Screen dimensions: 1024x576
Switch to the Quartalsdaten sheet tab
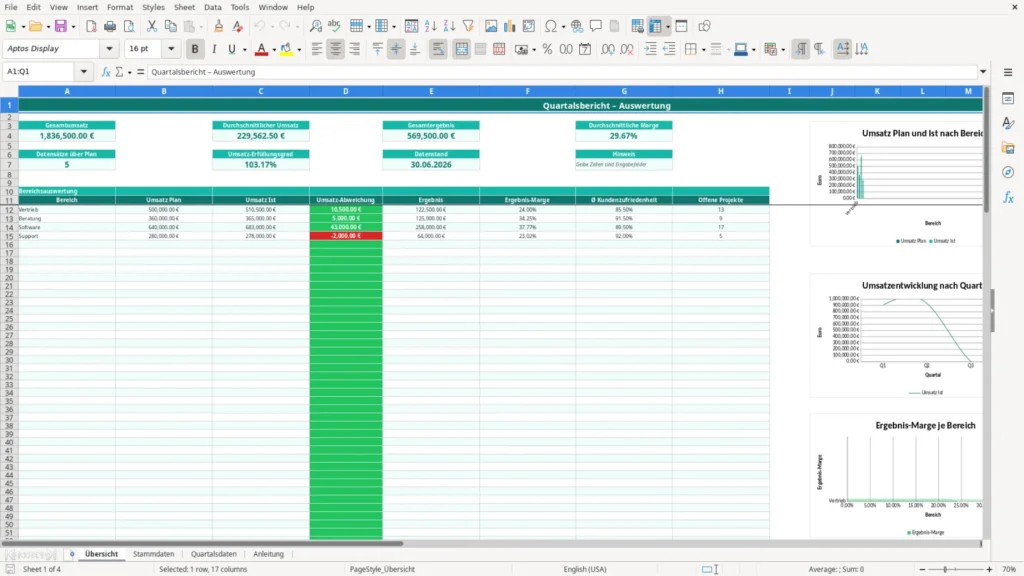(x=214, y=554)
